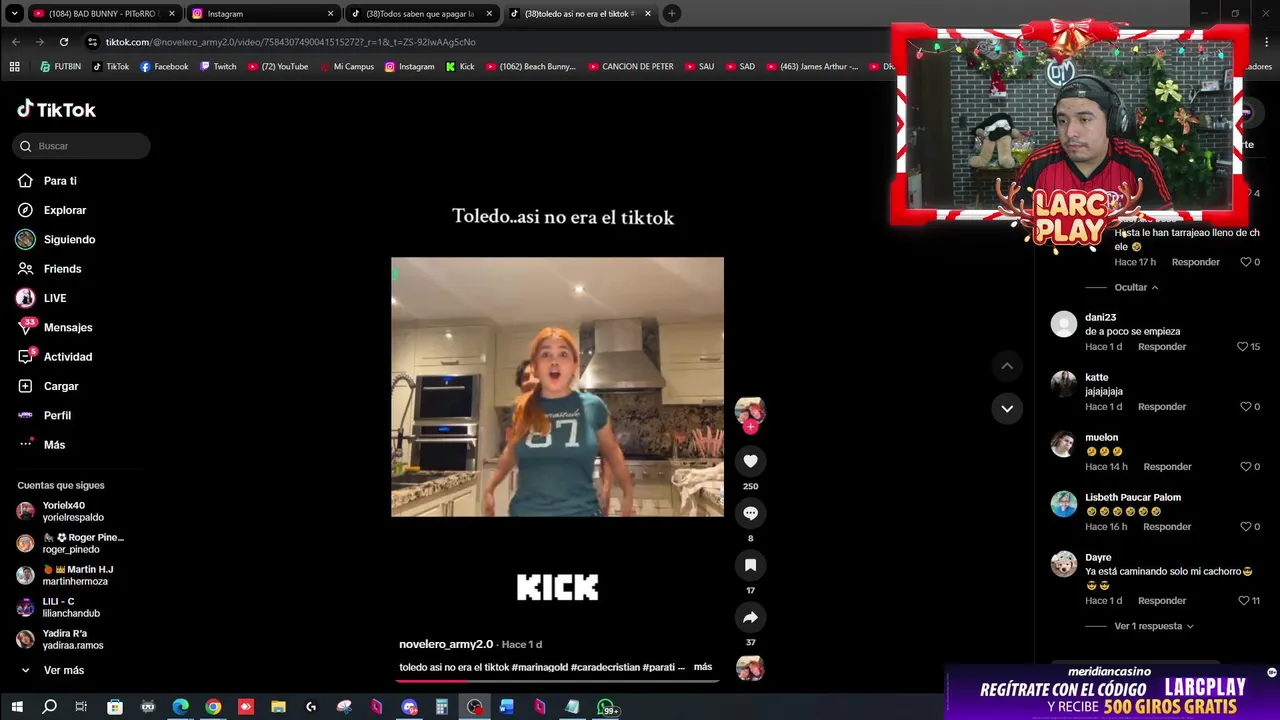This screenshot has height=720, width=1280.
Task: Seek on the video progress bar
Action: pos(557,681)
